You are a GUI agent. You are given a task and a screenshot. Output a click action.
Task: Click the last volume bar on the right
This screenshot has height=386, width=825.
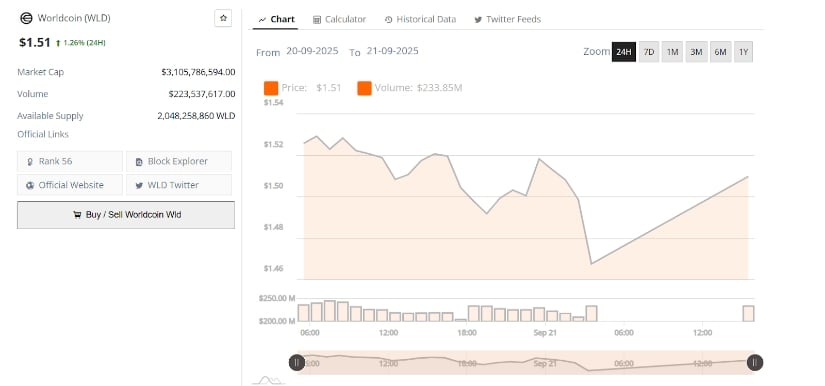click(x=748, y=313)
